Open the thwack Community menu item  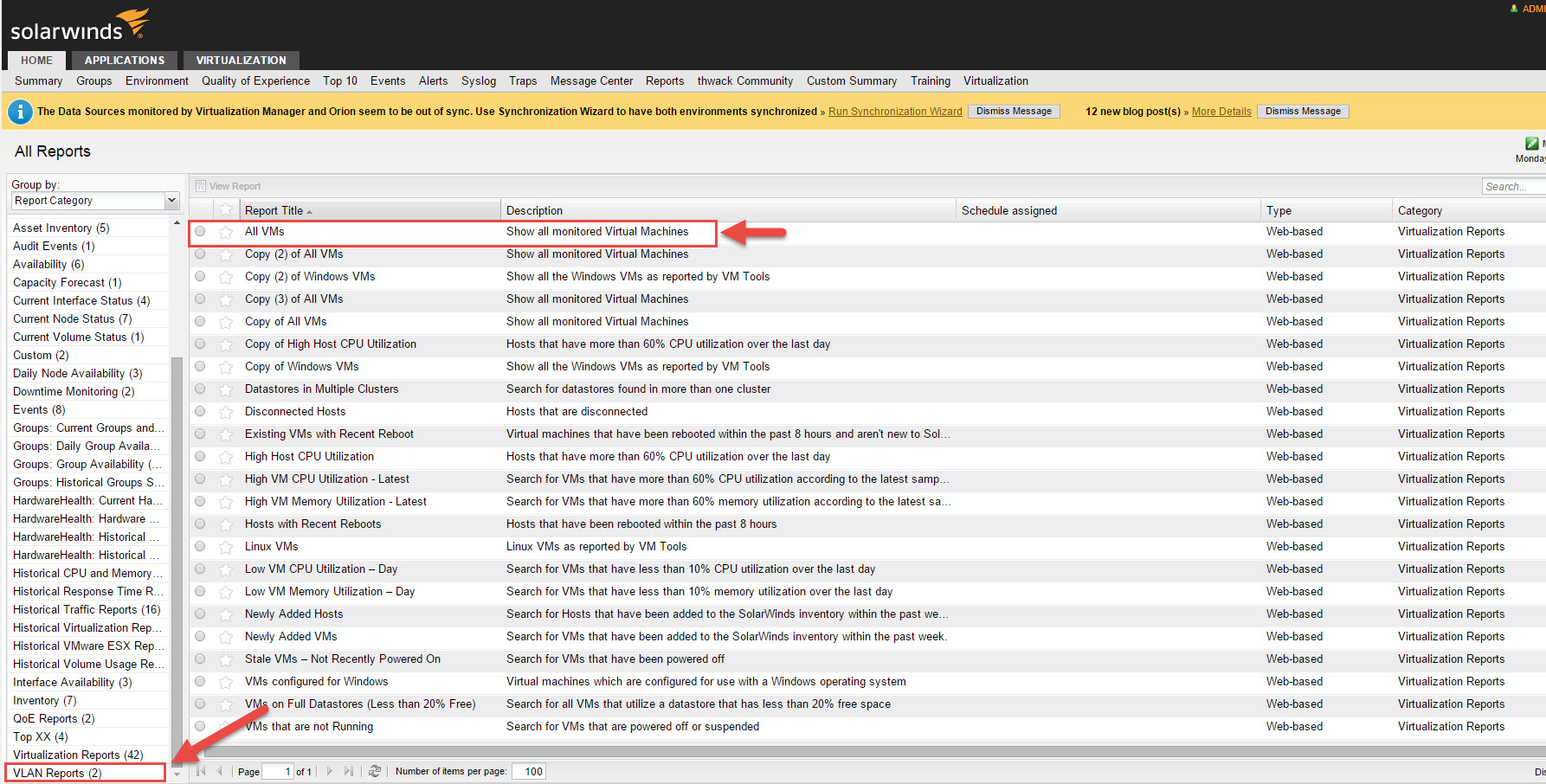pos(745,81)
